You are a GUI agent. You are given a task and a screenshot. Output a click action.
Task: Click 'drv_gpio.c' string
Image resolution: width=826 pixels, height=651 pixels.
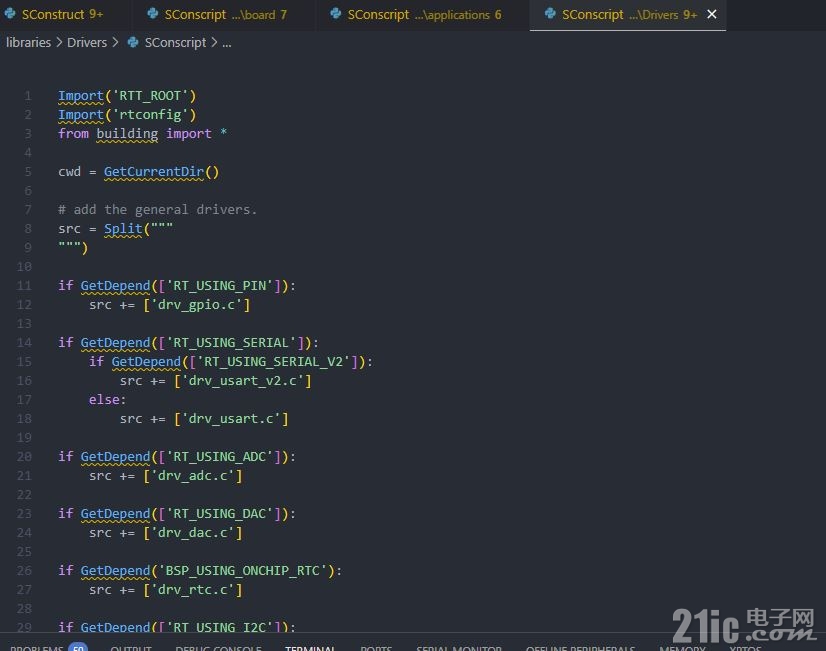coord(196,305)
